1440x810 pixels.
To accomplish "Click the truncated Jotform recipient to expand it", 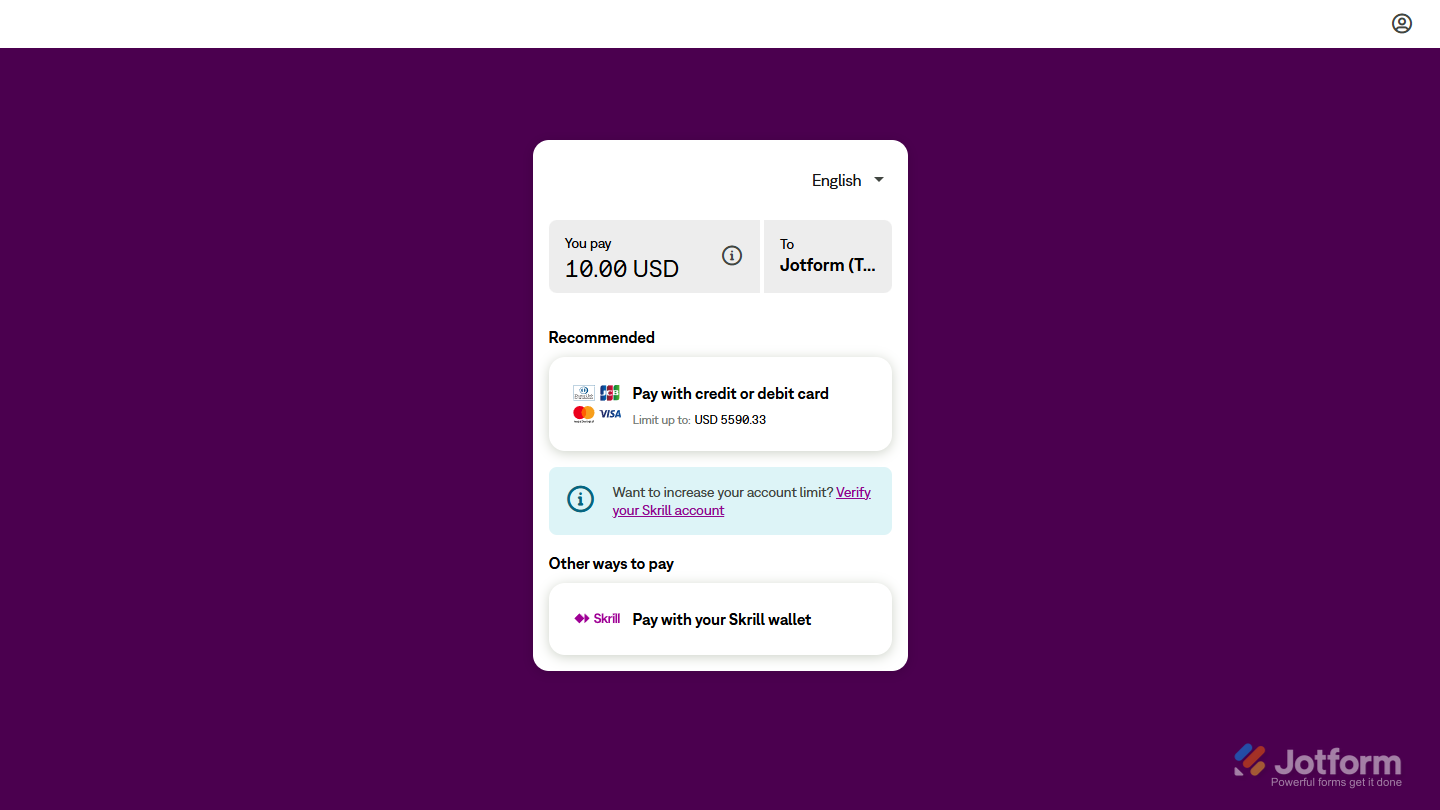I will [x=827, y=265].
